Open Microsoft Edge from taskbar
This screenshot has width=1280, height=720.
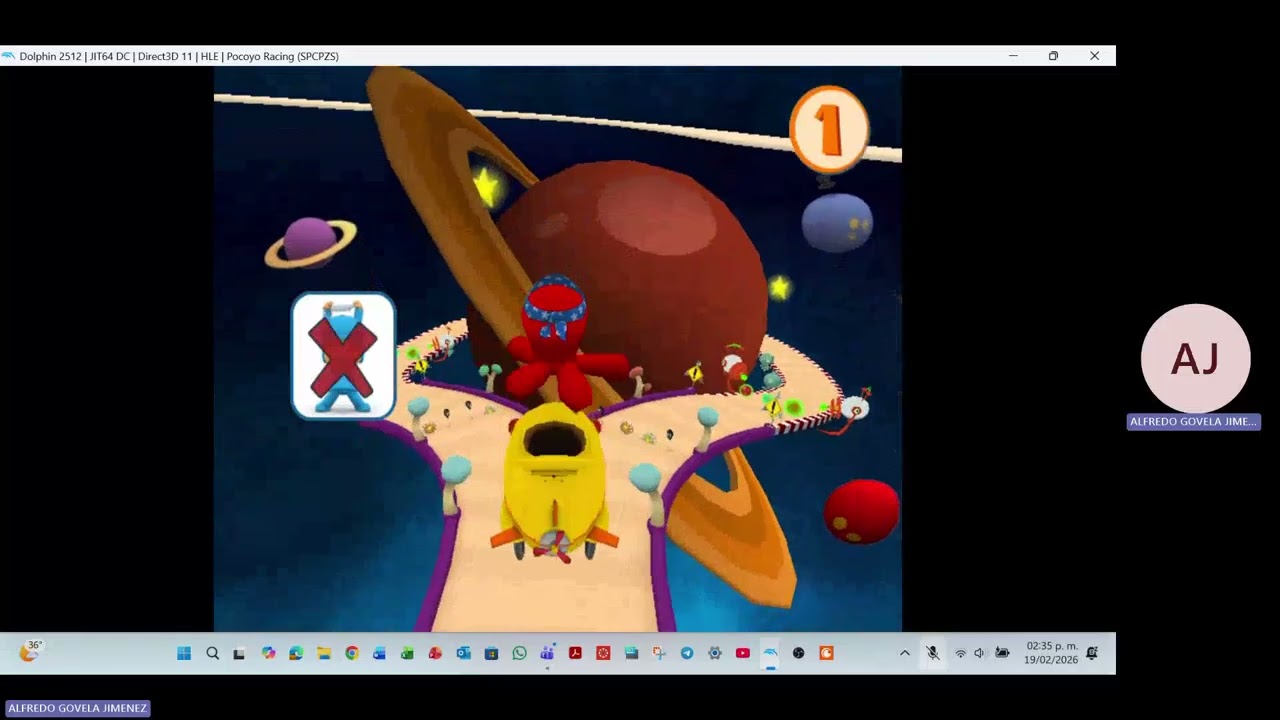coord(296,653)
